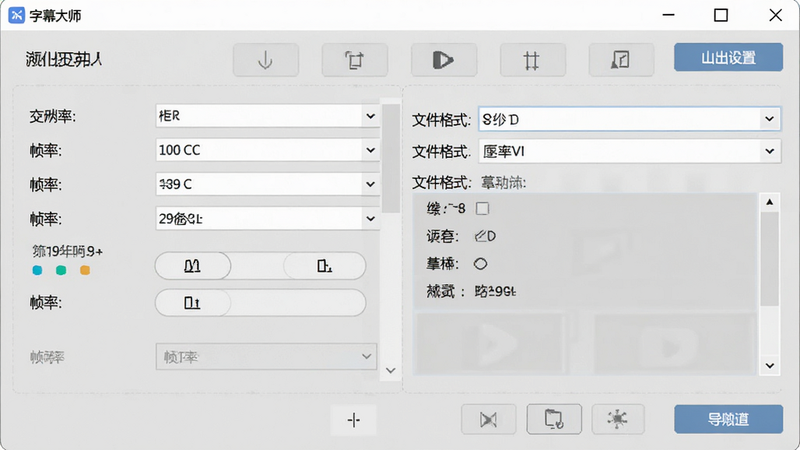Click the mirror flip icon button
Screen dimensions: 800x450
488,419
